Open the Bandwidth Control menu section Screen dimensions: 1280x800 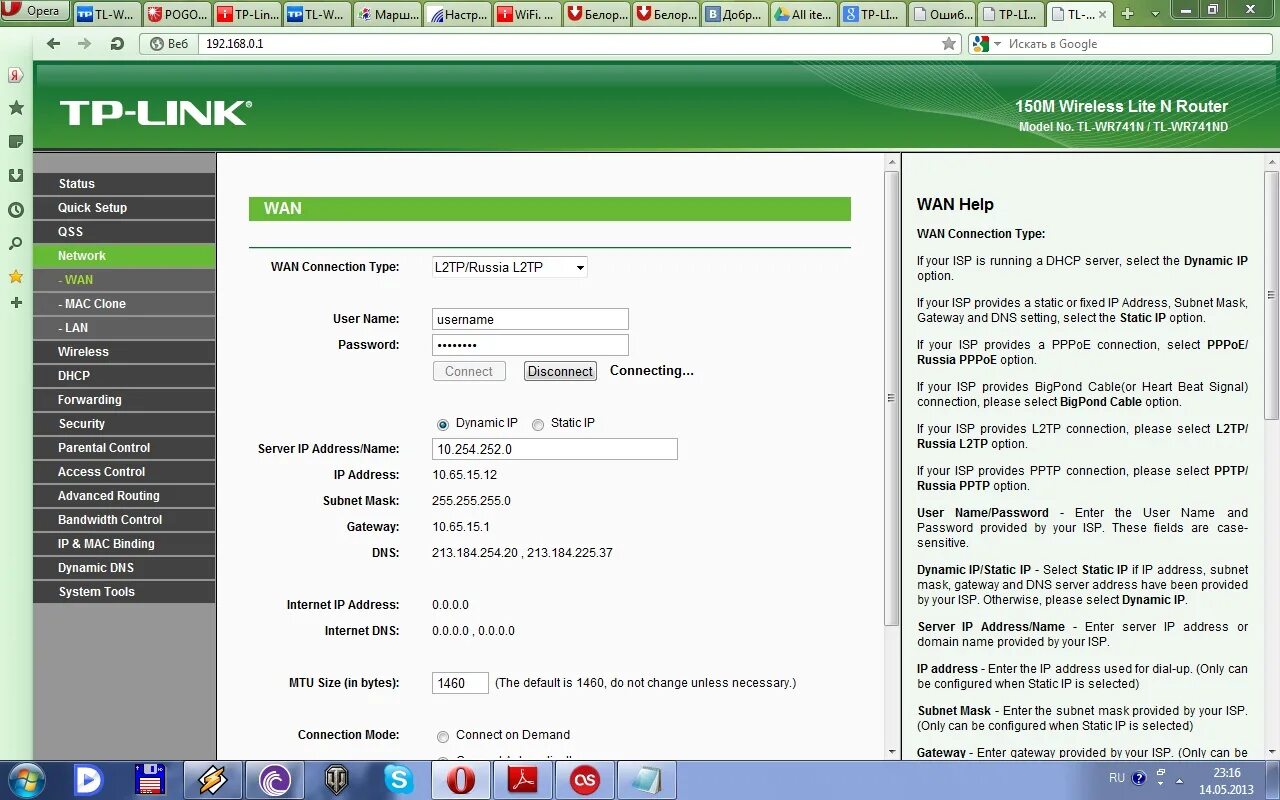tap(124, 520)
